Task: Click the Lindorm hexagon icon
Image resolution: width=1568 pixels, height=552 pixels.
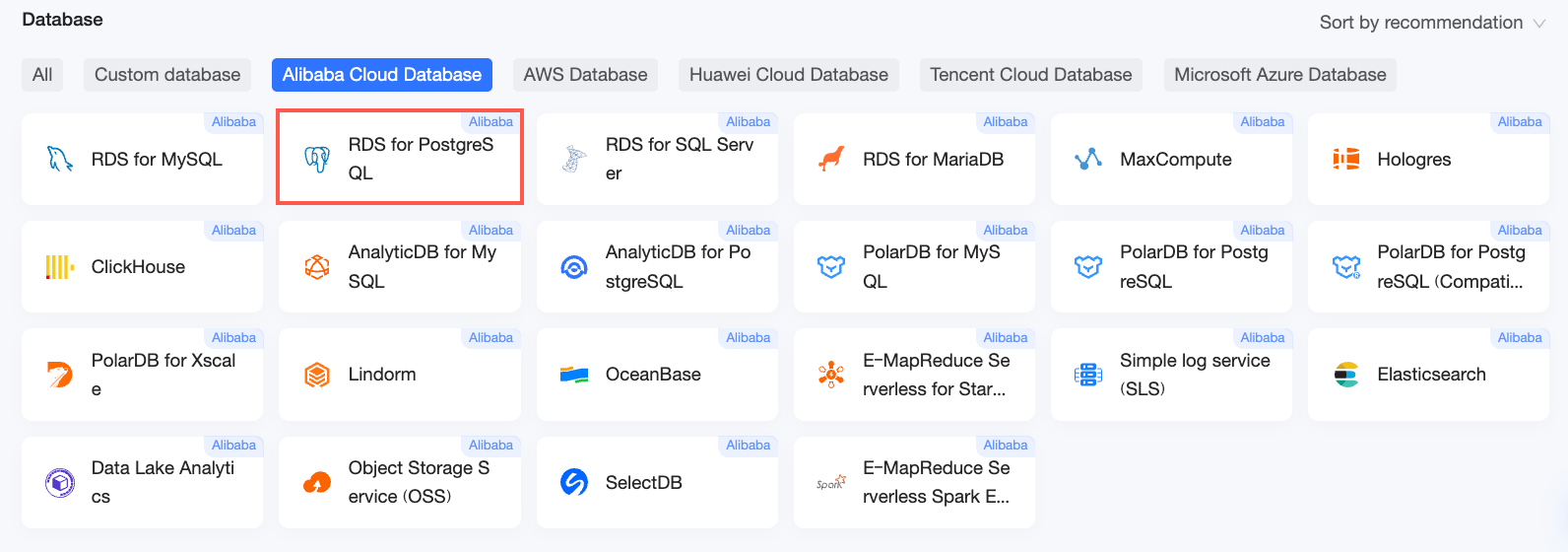Action: coord(317,375)
